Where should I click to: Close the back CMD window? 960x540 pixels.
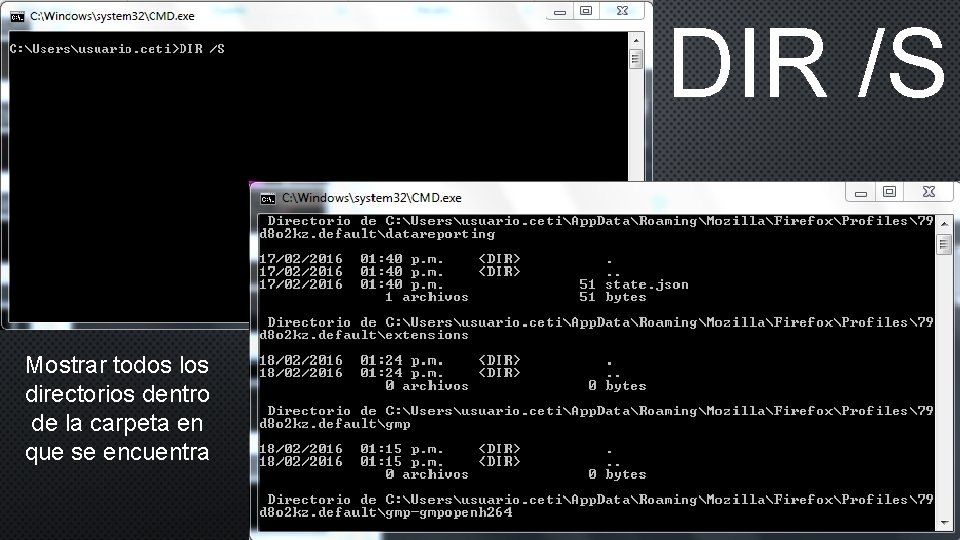(x=622, y=11)
